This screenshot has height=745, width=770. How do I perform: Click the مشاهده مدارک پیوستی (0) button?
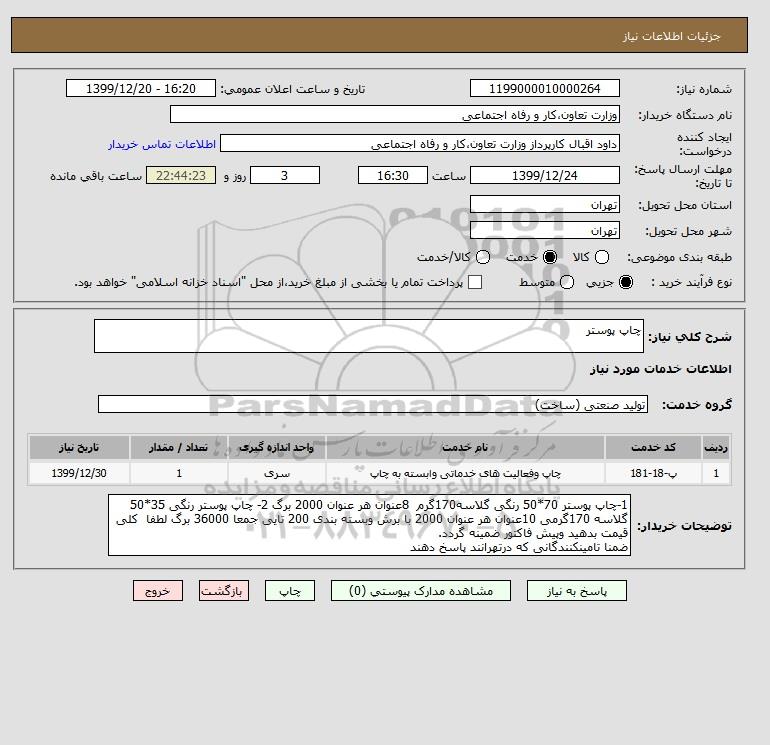click(421, 591)
